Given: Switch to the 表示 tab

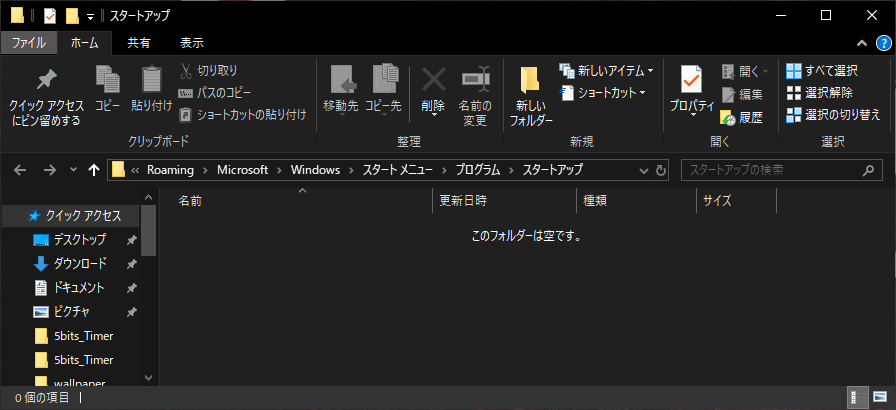Looking at the screenshot, I should [x=192, y=42].
